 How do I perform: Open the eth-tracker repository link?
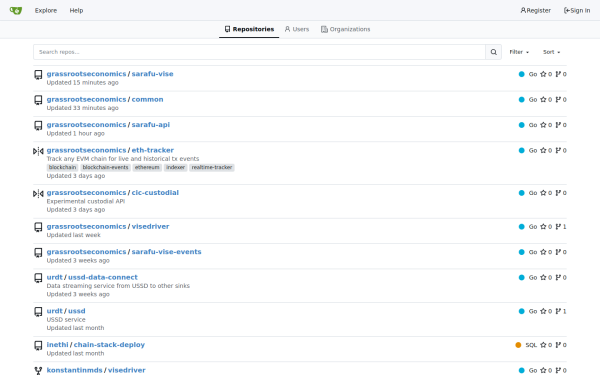coord(153,150)
